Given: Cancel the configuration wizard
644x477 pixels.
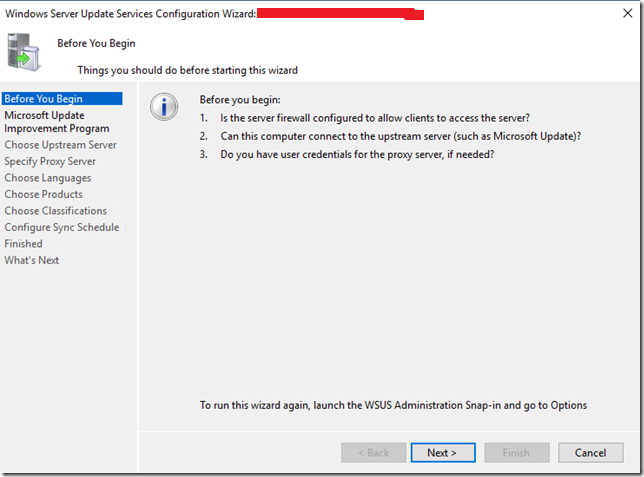Looking at the screenshot, I should click(x=591, y=452).
